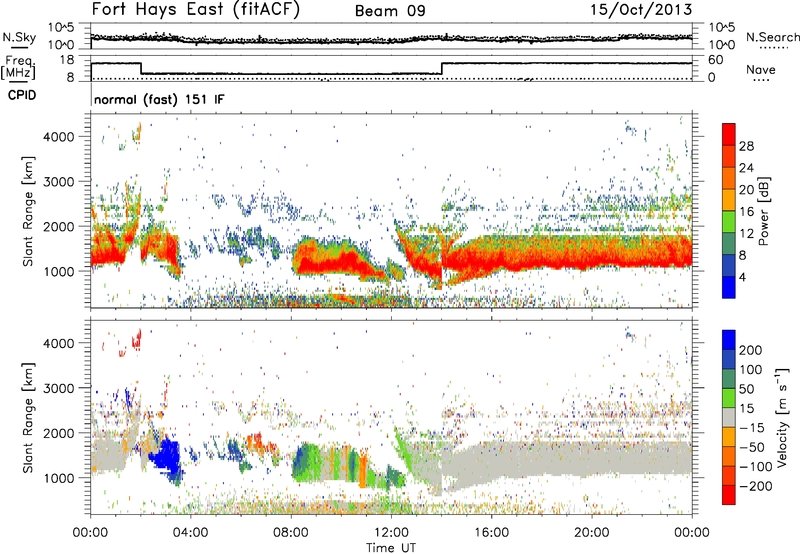
Task: Click the frequency step-down near 02:00 UT
Action: click(x=141, y=68)
